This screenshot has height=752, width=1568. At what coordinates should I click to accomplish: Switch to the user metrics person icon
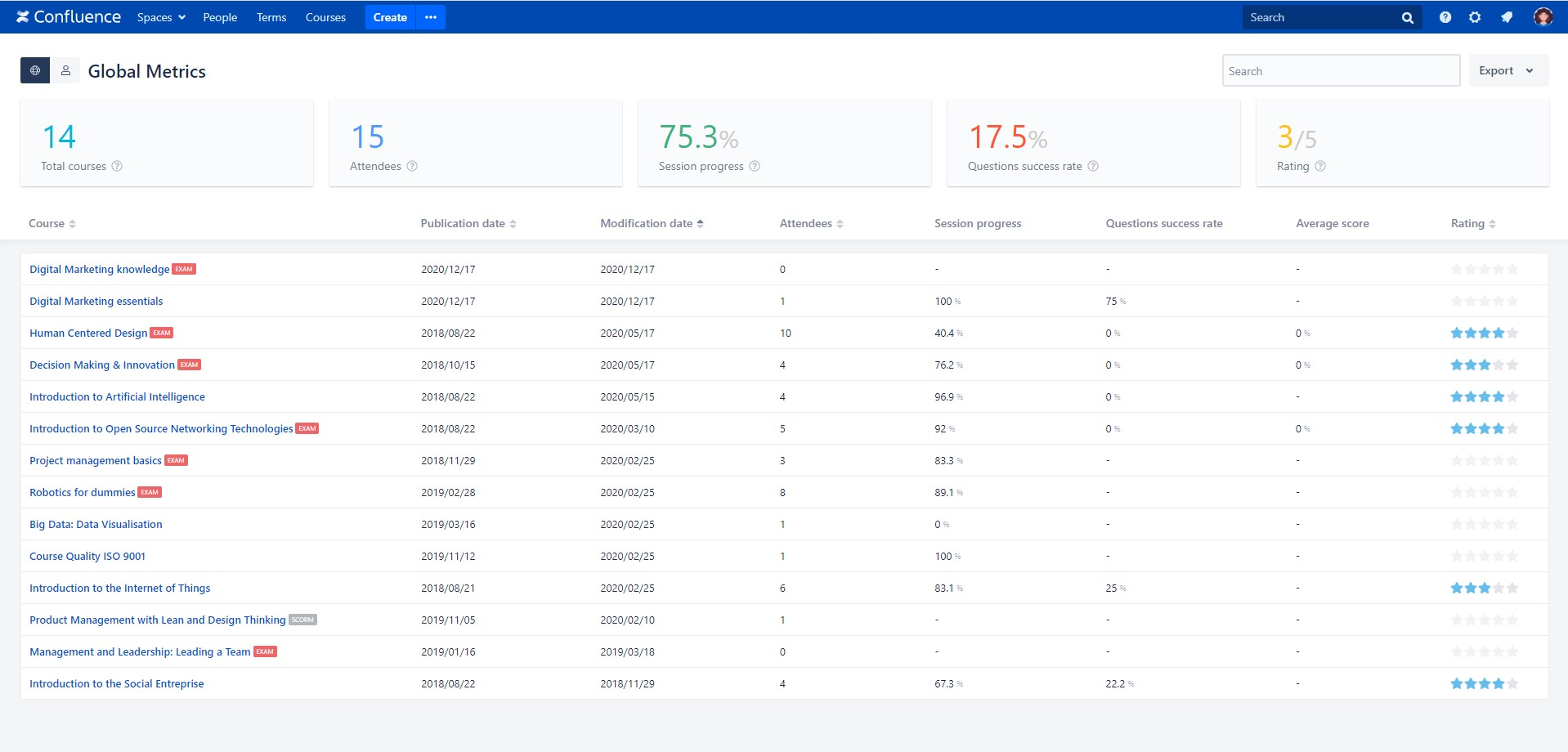(65, 71)
